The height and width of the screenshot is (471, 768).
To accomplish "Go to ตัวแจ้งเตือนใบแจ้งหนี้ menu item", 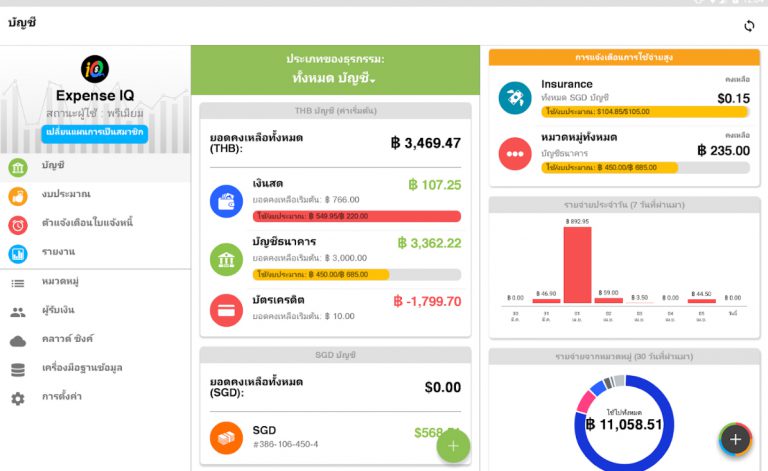I will 87,222.
